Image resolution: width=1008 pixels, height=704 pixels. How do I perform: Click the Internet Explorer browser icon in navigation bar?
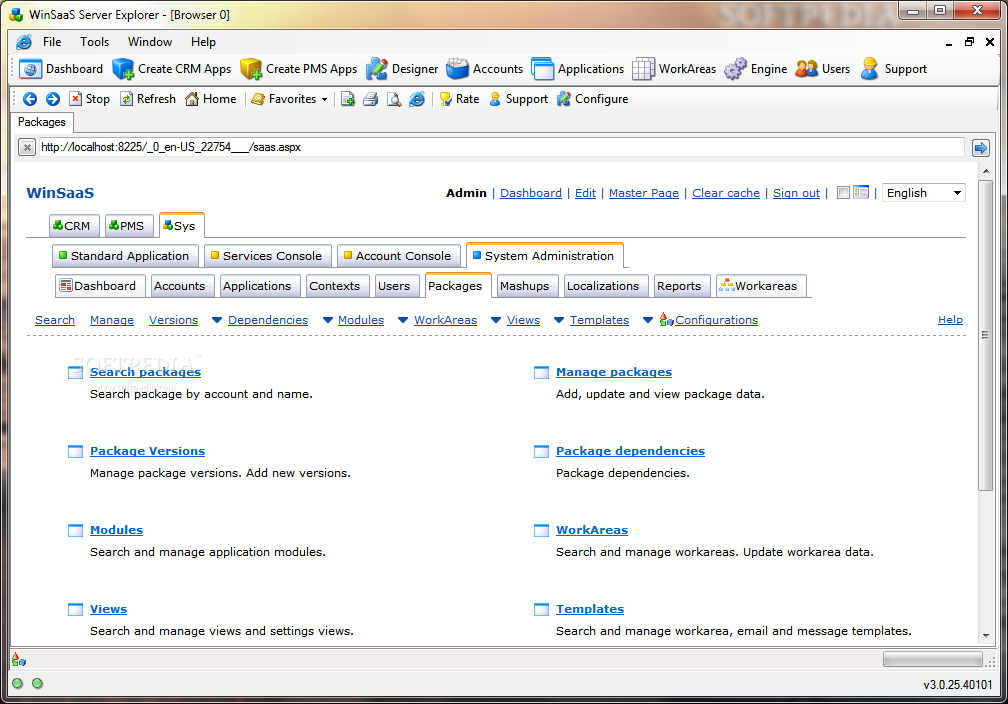417,99
